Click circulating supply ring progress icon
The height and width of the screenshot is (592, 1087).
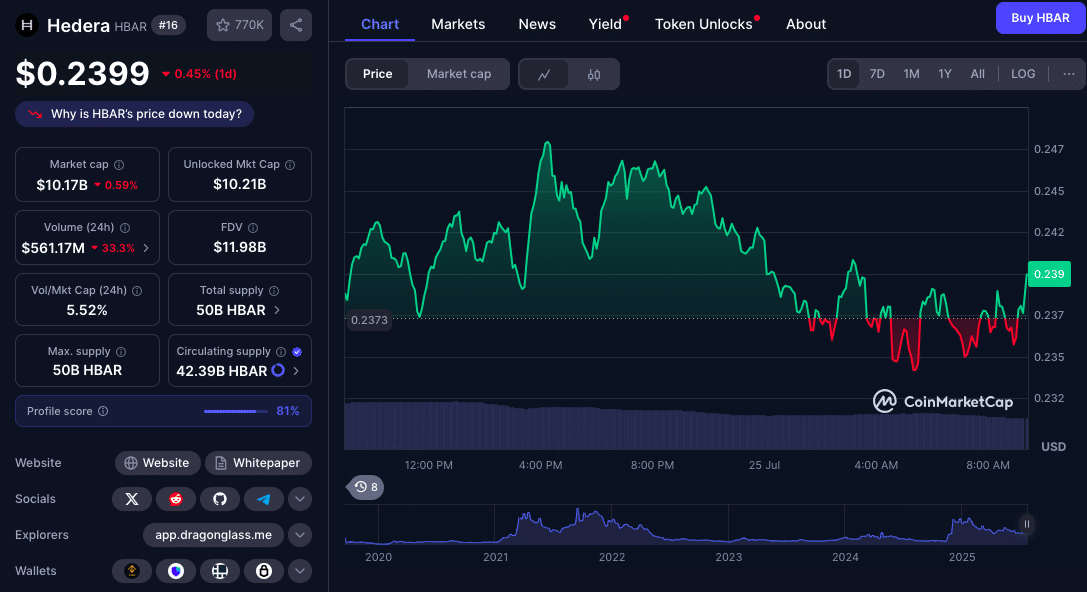(x=278, y=370)
